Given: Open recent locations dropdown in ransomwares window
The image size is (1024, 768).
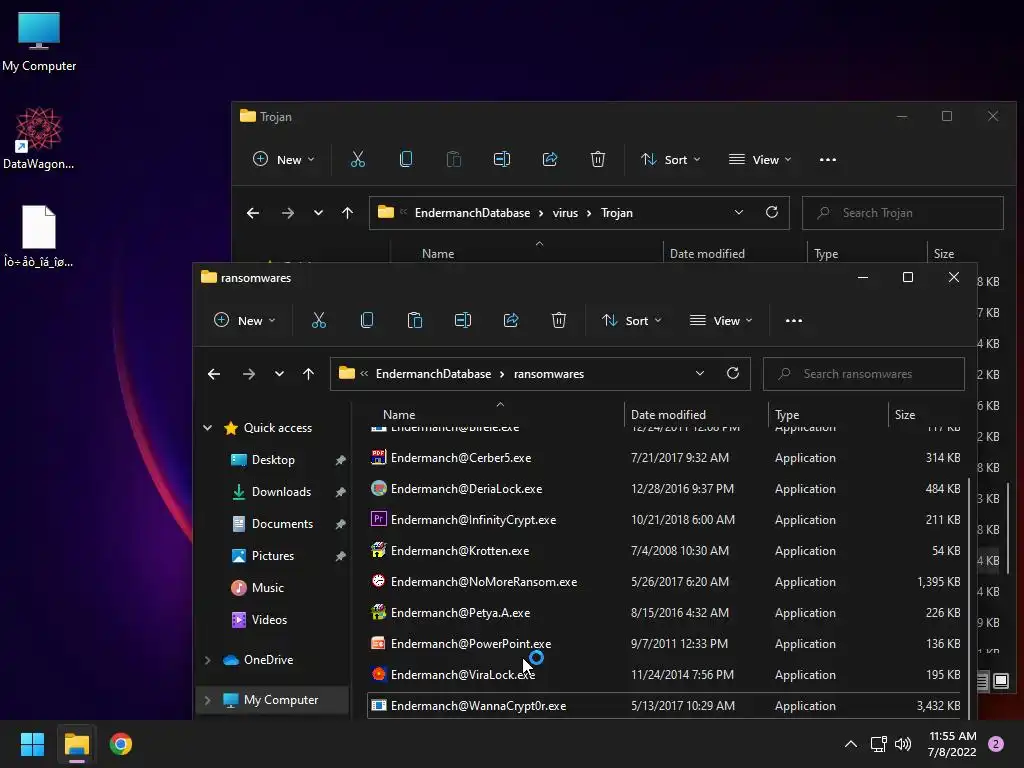Looking at the screenshot, I should (279, 374).
